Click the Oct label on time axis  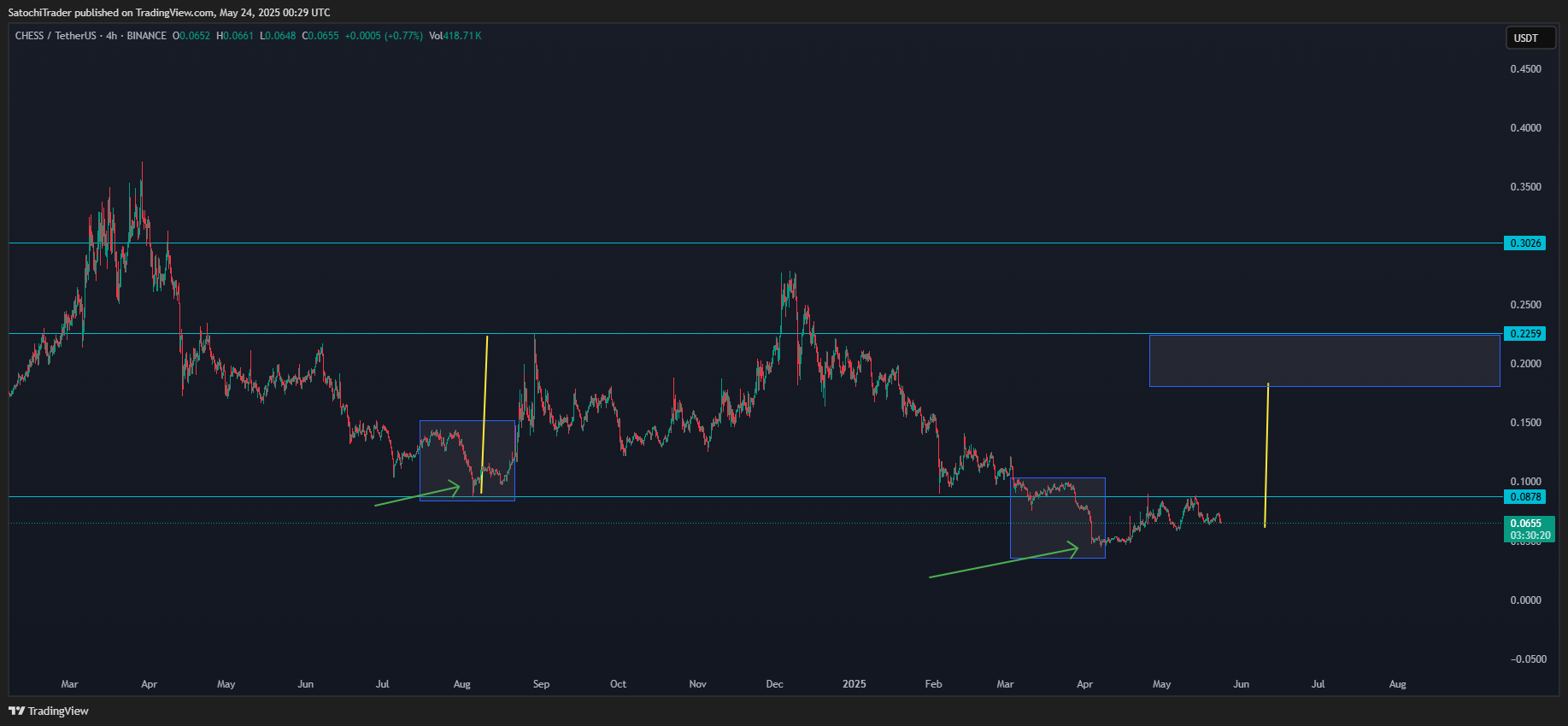pos(618,684)
